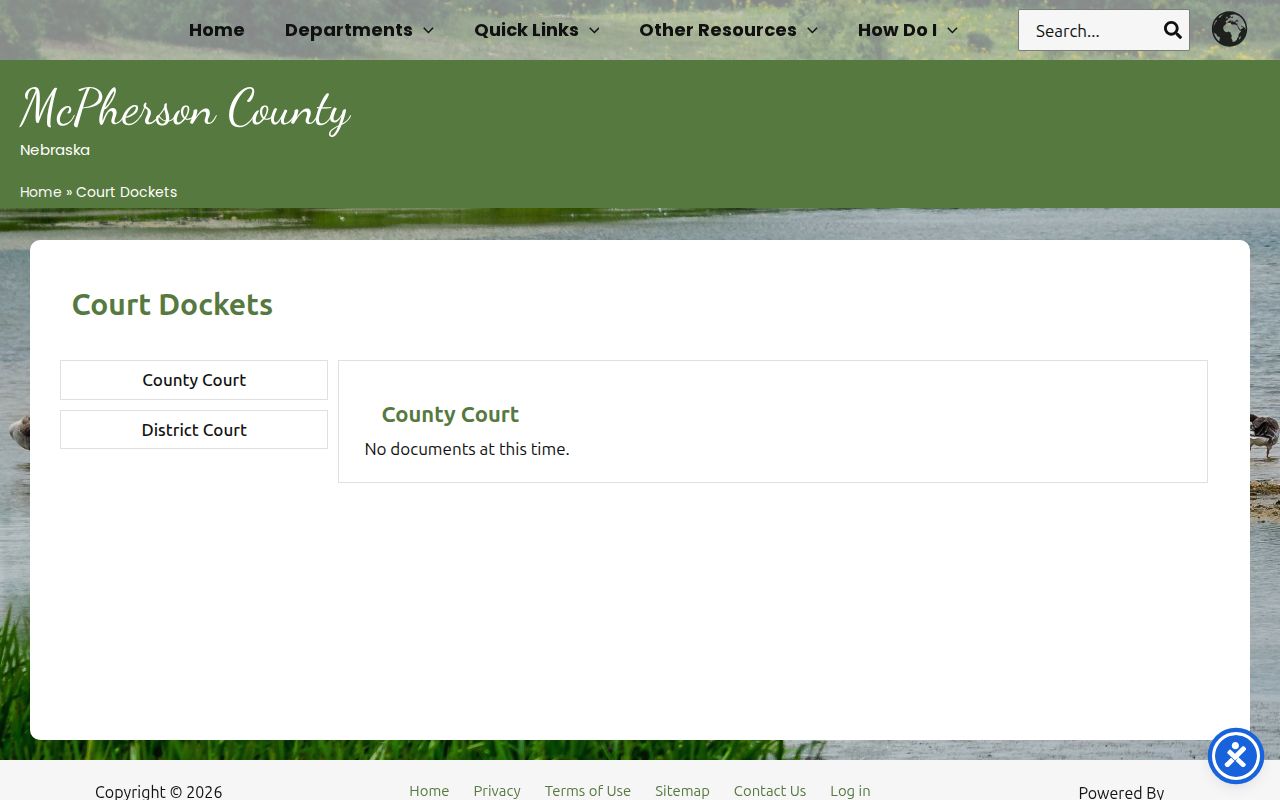Click the McPherson County site title
This screenshot has width=1280, height=800.
(185, 108)
